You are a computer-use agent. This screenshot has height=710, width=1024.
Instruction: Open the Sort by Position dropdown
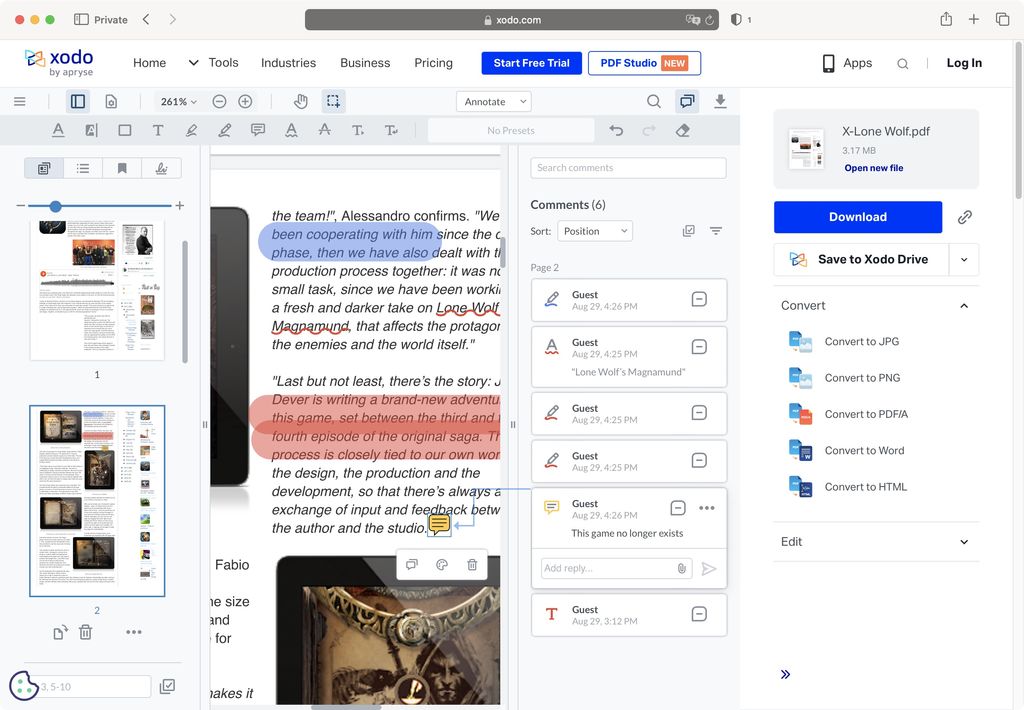click(x=594, y=230)
